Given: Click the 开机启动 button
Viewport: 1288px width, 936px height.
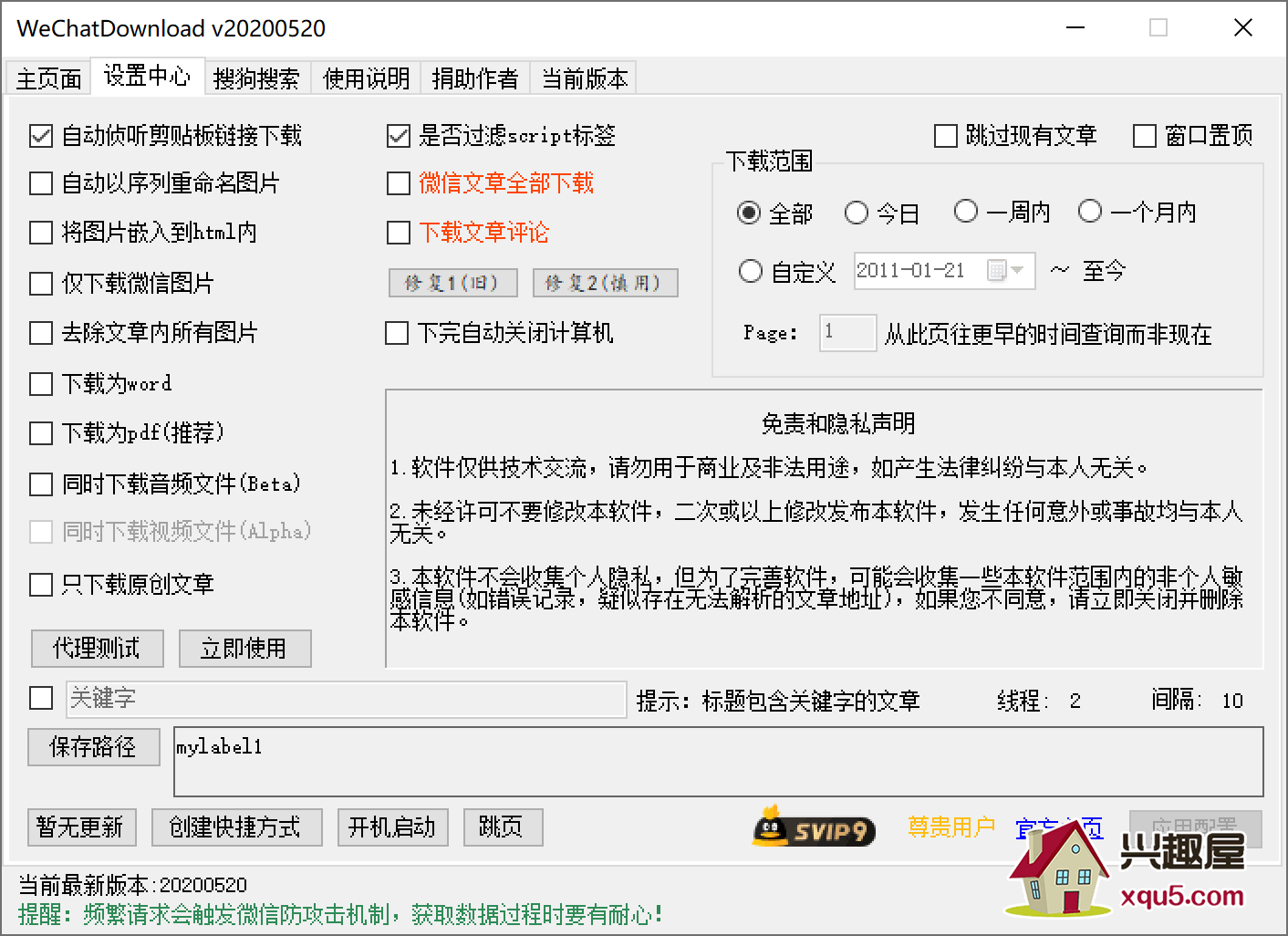Looking at the screenshot, I should click(392, 827).
